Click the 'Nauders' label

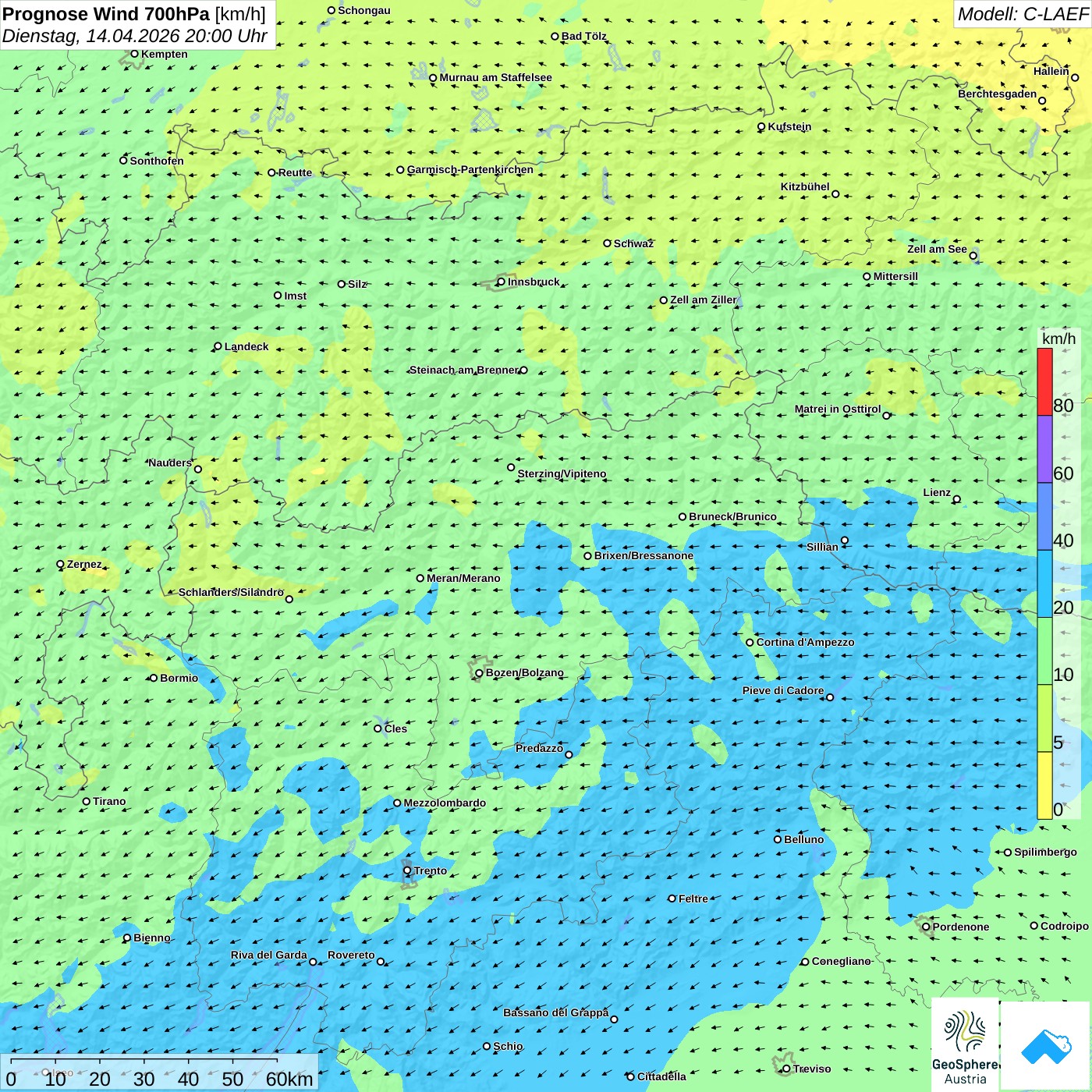(x=170, y=463)
